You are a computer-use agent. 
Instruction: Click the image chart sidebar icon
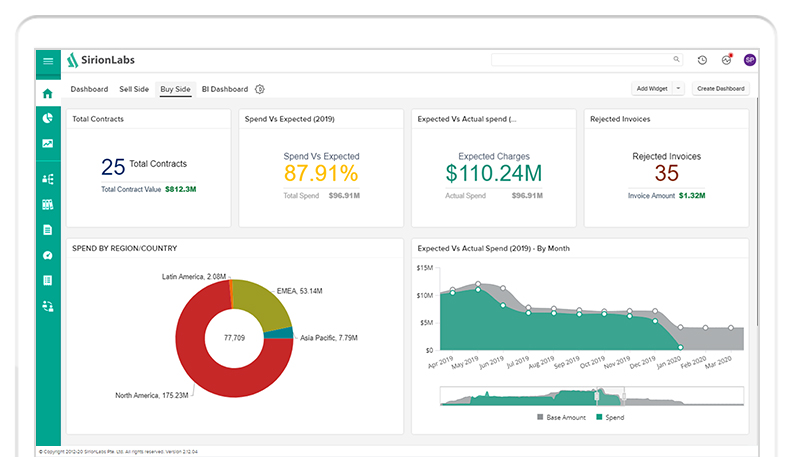point(47,144)
